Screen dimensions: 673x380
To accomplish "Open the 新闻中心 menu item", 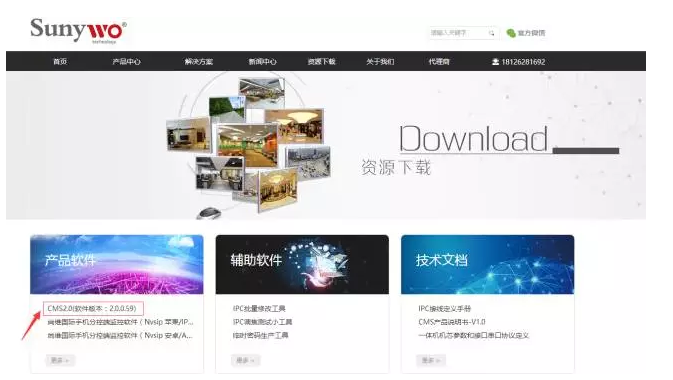I will click(x=262, y=61).
